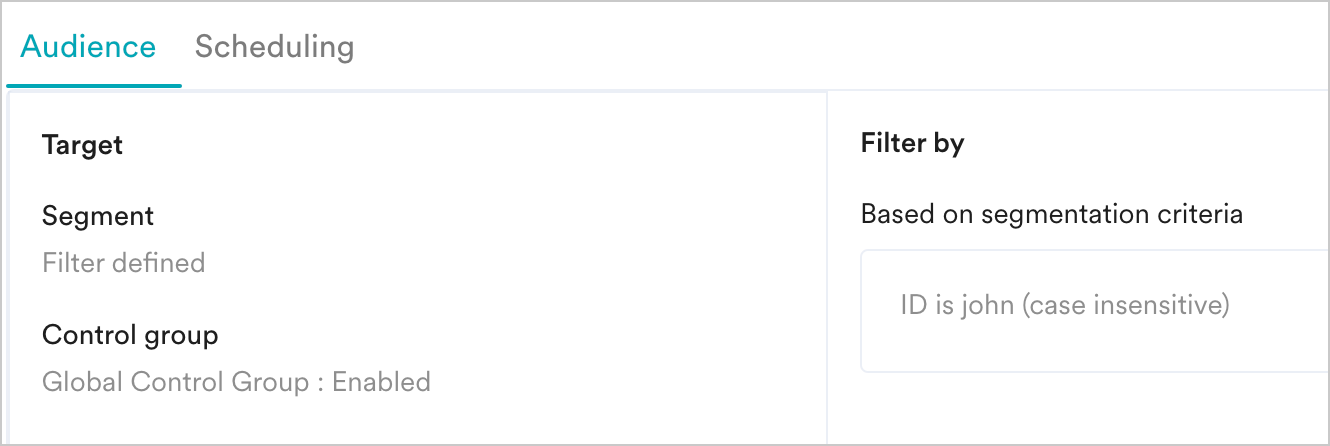Click the Target section heading
Image resolution: width=1330 pixels, height=446 pixels.
pos(82,145)
